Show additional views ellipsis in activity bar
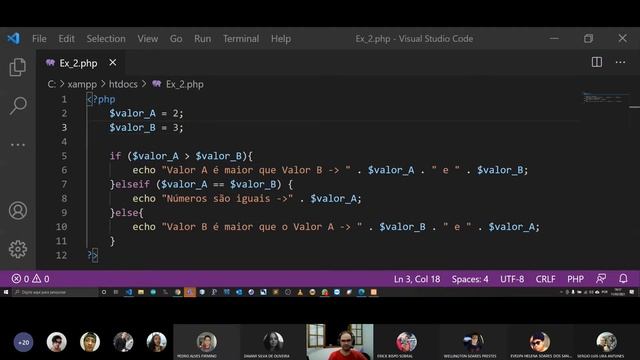The height and width of the screenshot is (360, 640). tap(18, 144)
